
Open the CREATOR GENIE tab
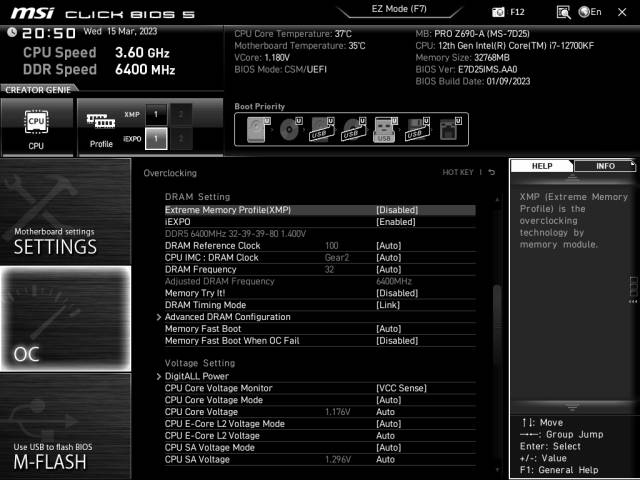[38, 90]
